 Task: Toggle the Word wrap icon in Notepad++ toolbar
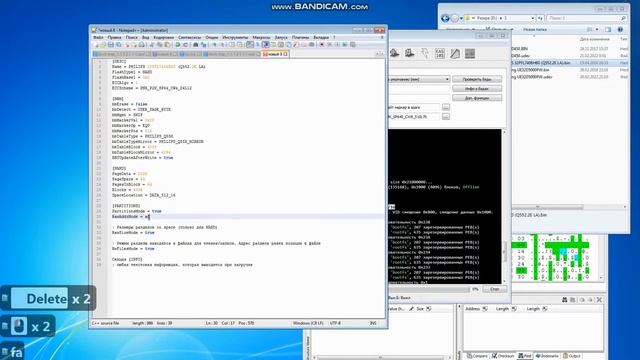click(250, 44)
